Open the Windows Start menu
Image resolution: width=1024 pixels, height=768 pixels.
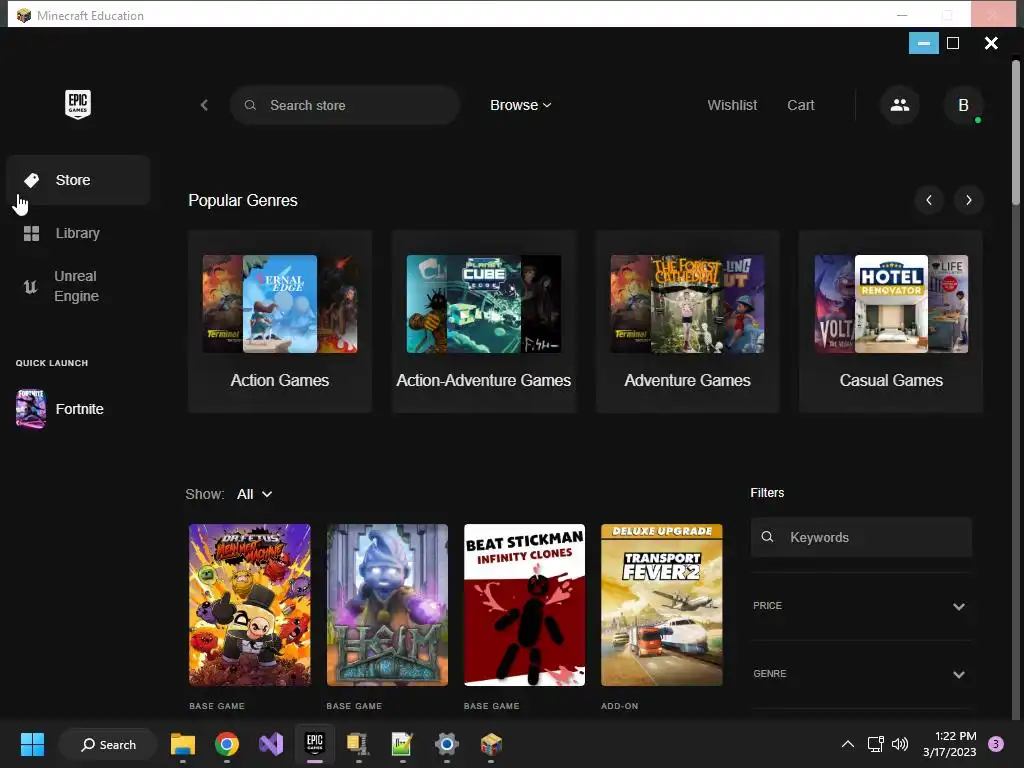click(x=32, y=744)
